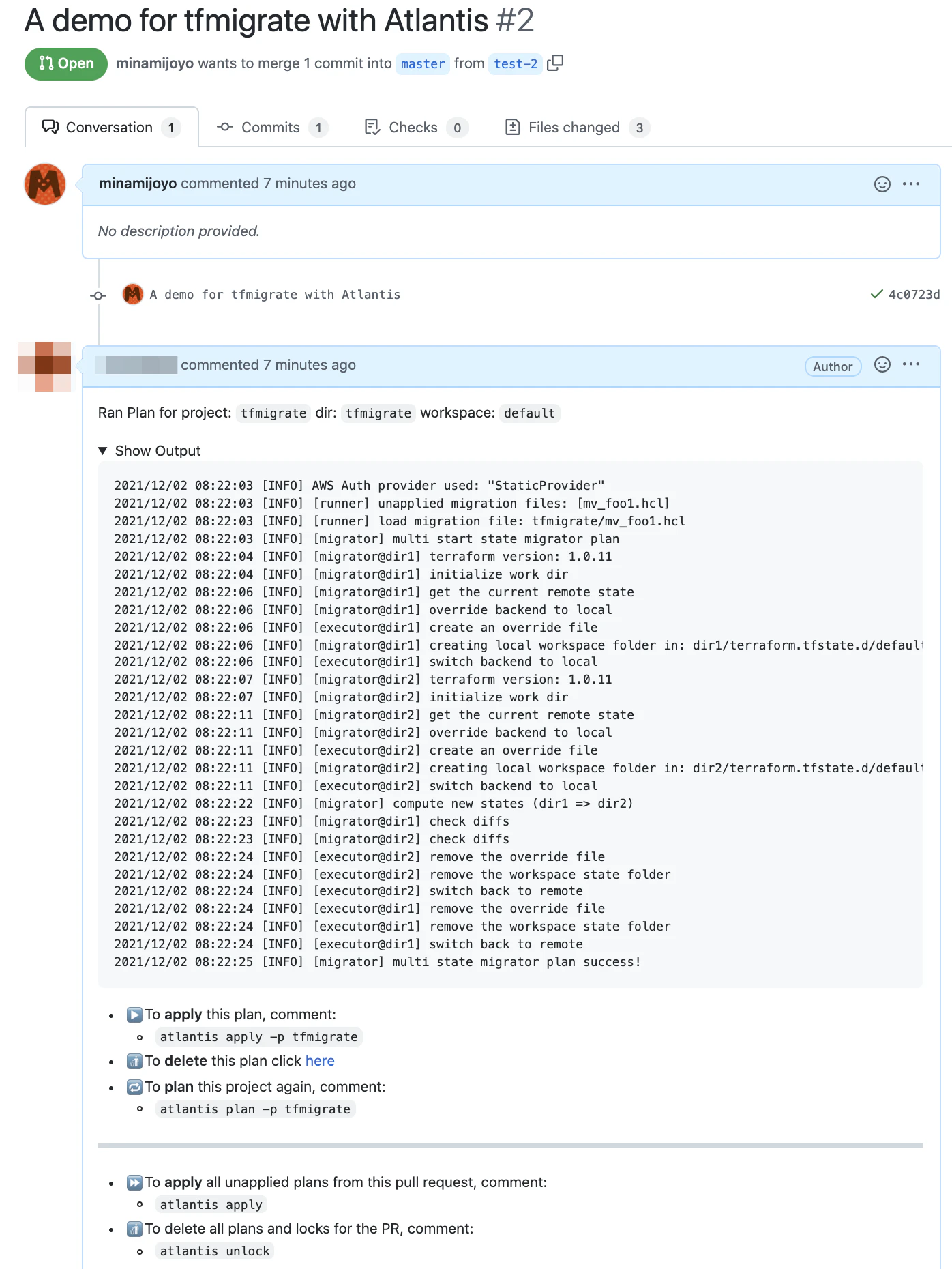Click the 'atlantis apply -p tfmigrate' command text
The width and height of the screenshot is (952, 1269).
point(259,1037)
